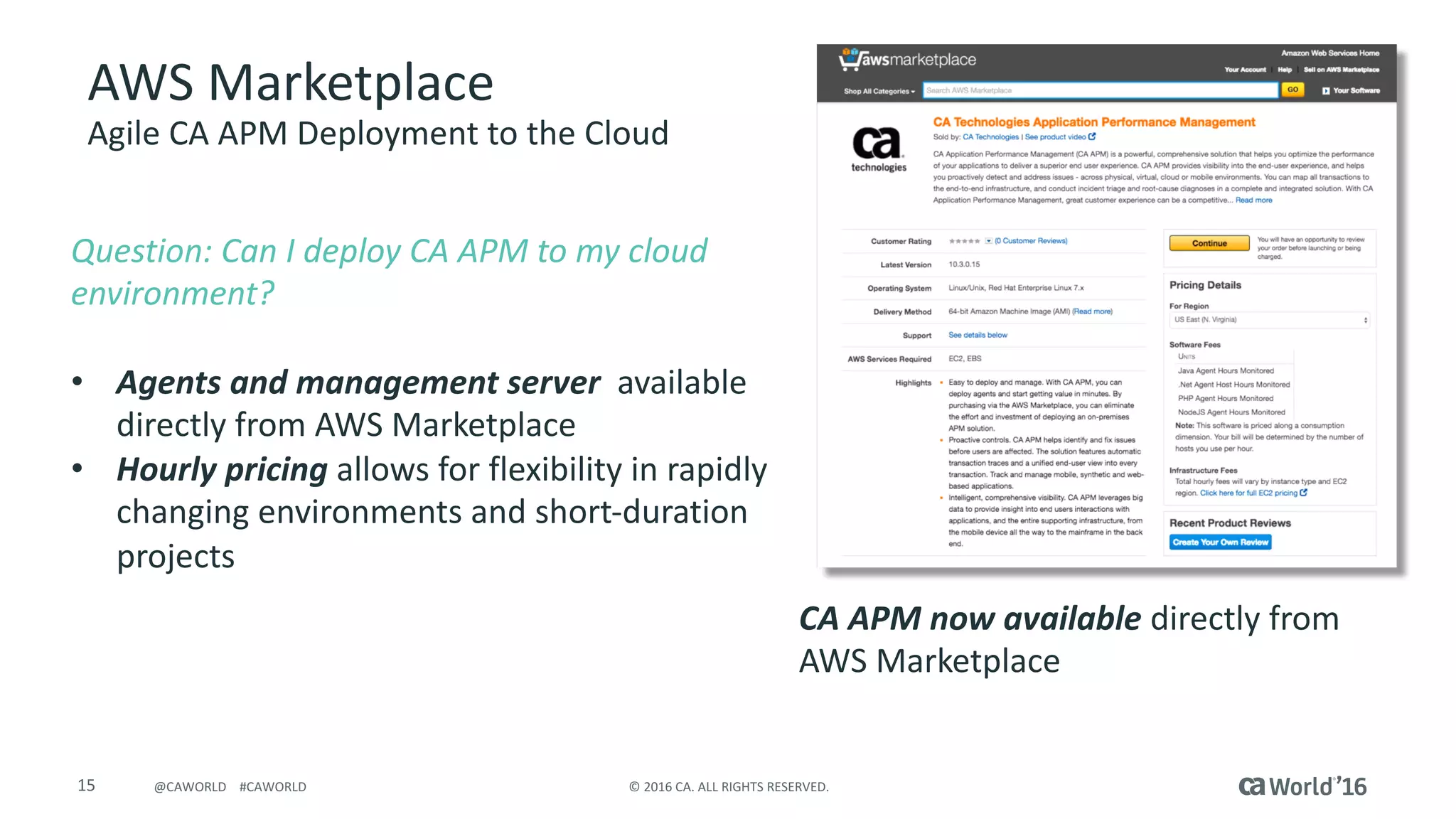Viewport: 1456px width, 819px height.
Task: Click the CA World'16 logo
Action: 1302,786
